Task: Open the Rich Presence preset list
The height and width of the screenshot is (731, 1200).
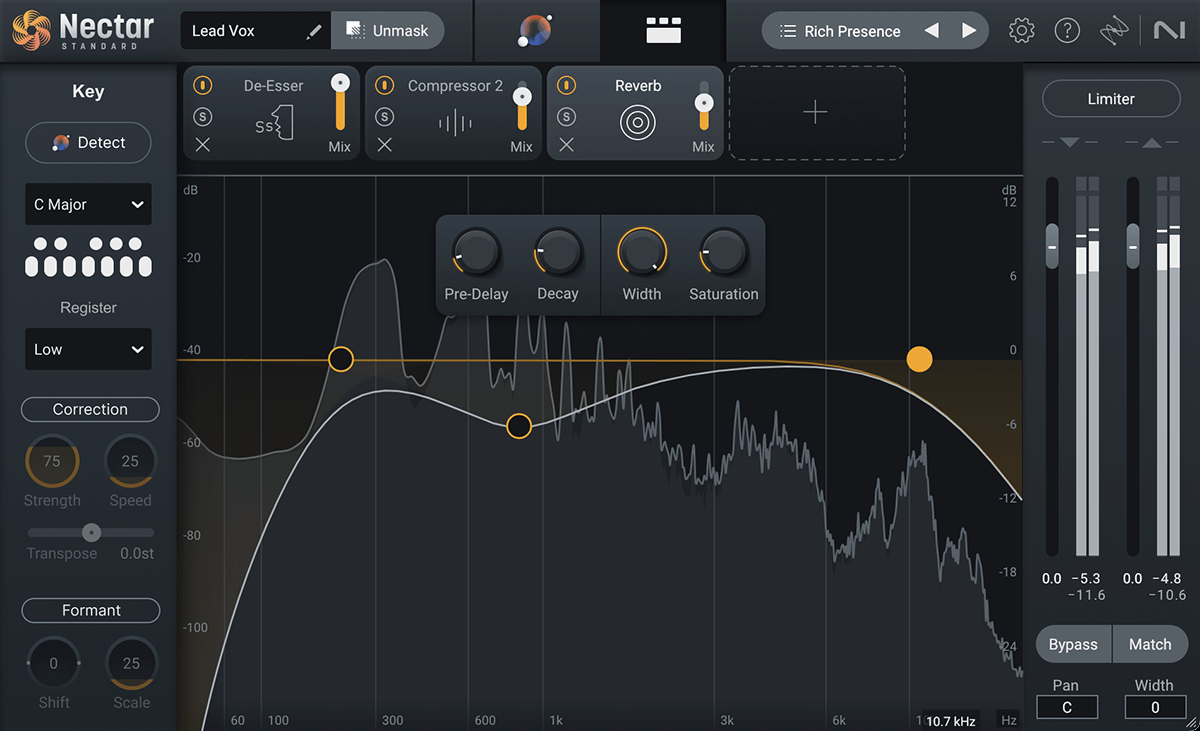Action: [840, 31]
